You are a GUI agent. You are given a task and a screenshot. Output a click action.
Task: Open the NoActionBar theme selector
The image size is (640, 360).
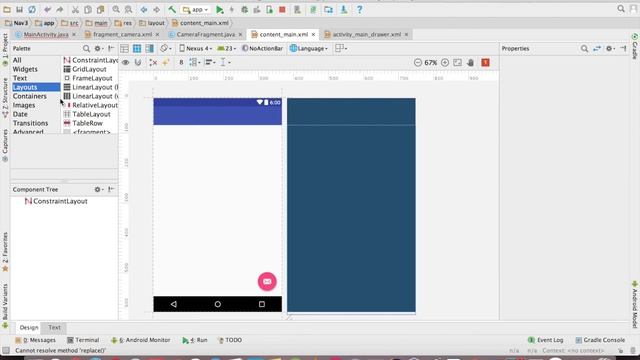click(262, 49)
